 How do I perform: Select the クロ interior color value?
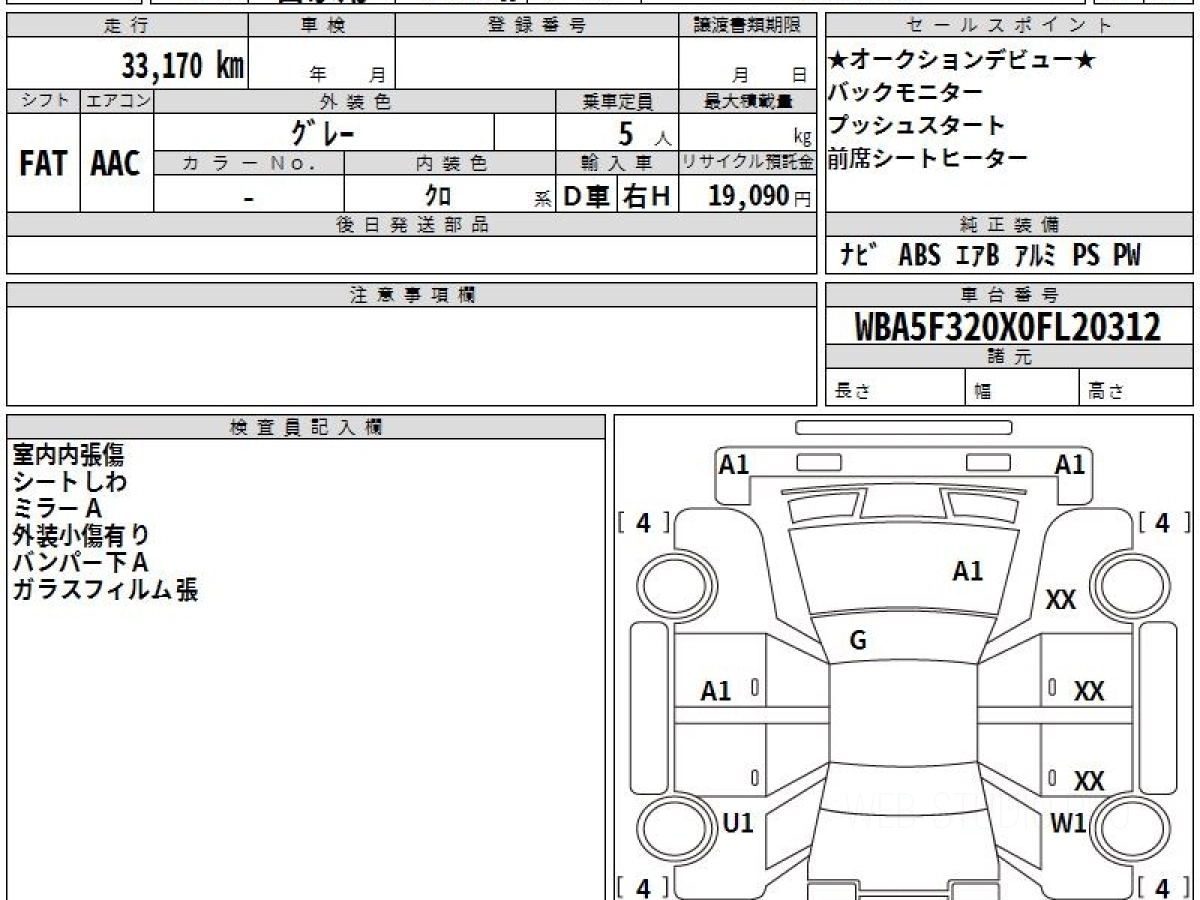pyautogui.click(x=438, y=196)
